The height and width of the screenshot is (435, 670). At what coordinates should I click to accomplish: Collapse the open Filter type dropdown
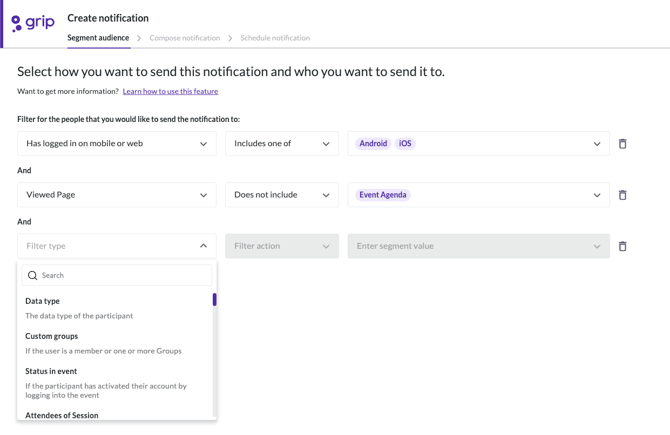[203, 246]
